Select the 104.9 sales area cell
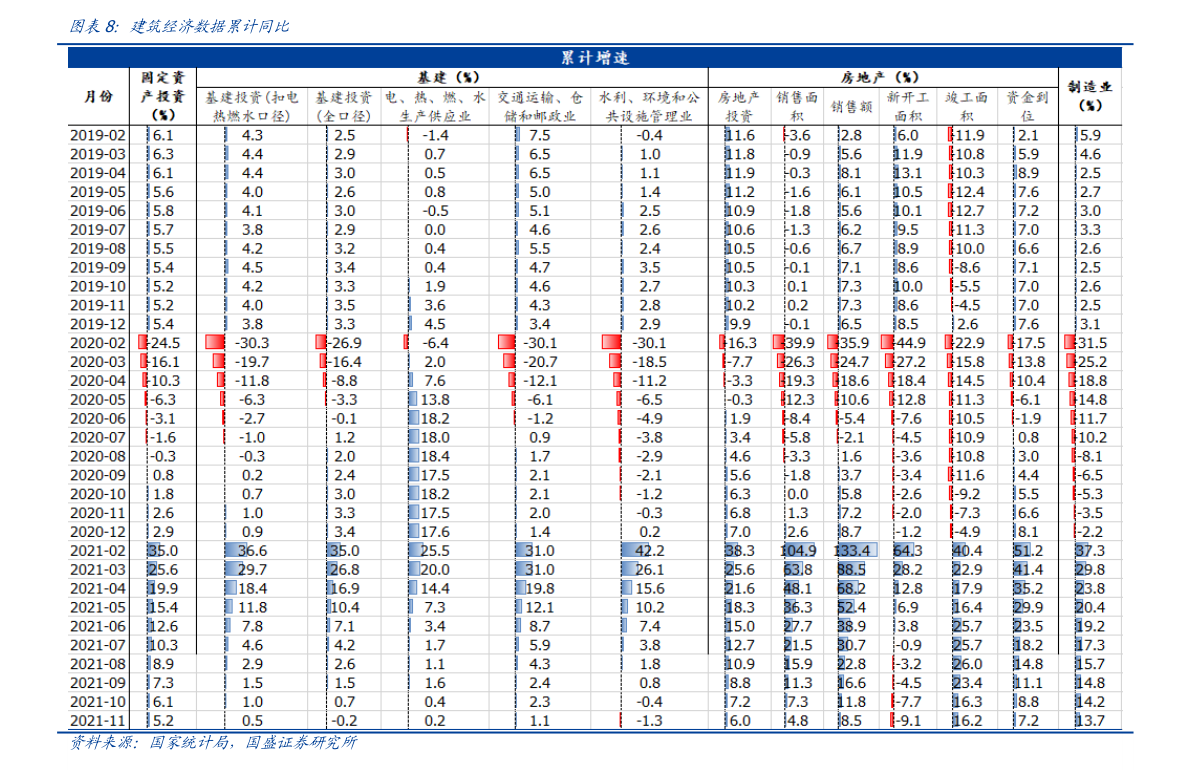Viewport: 1191px width, 770px height. click(798, 550)
